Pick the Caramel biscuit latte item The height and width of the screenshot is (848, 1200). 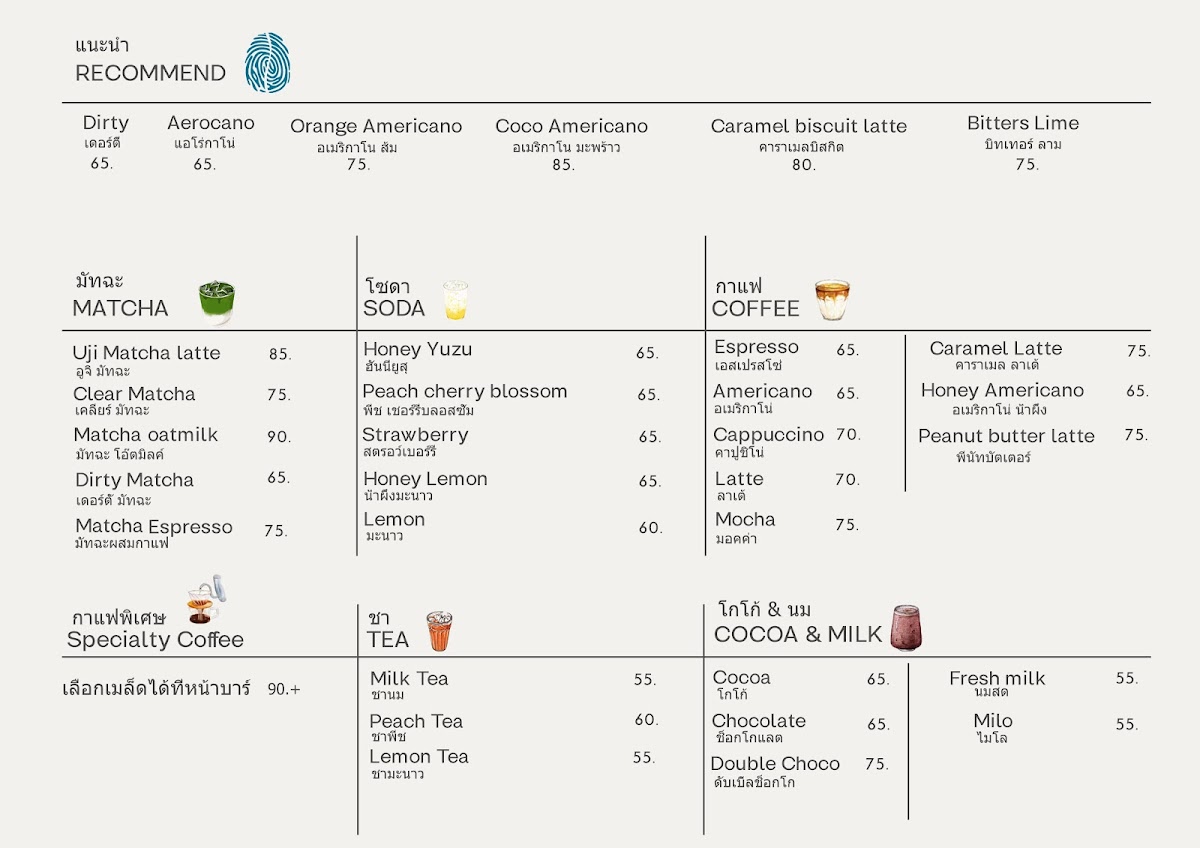click(808, 127)
